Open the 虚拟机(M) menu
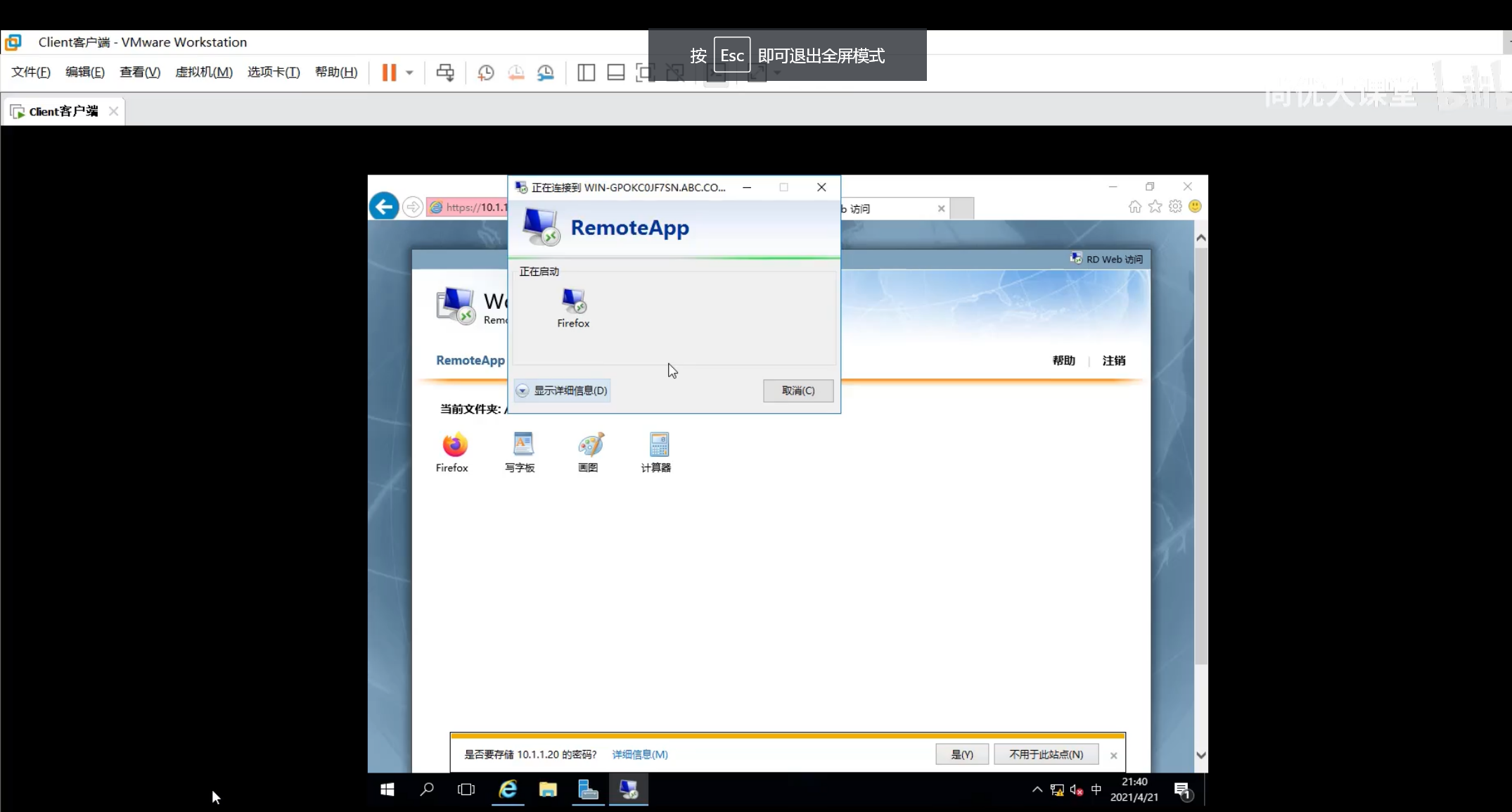 [x=203, y=72]
